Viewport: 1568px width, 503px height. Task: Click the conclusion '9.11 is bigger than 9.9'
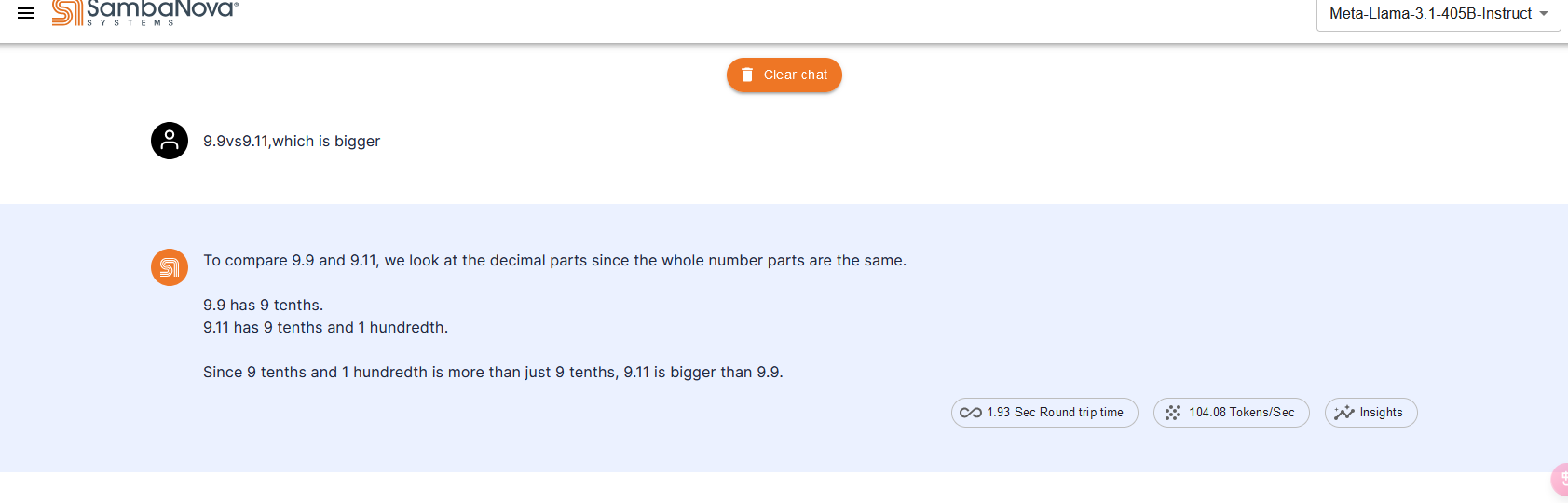click(702, 372)
